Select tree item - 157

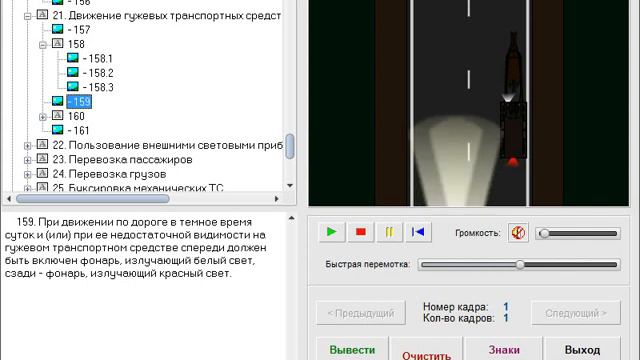pyautogui.click(x=79, y=30)
